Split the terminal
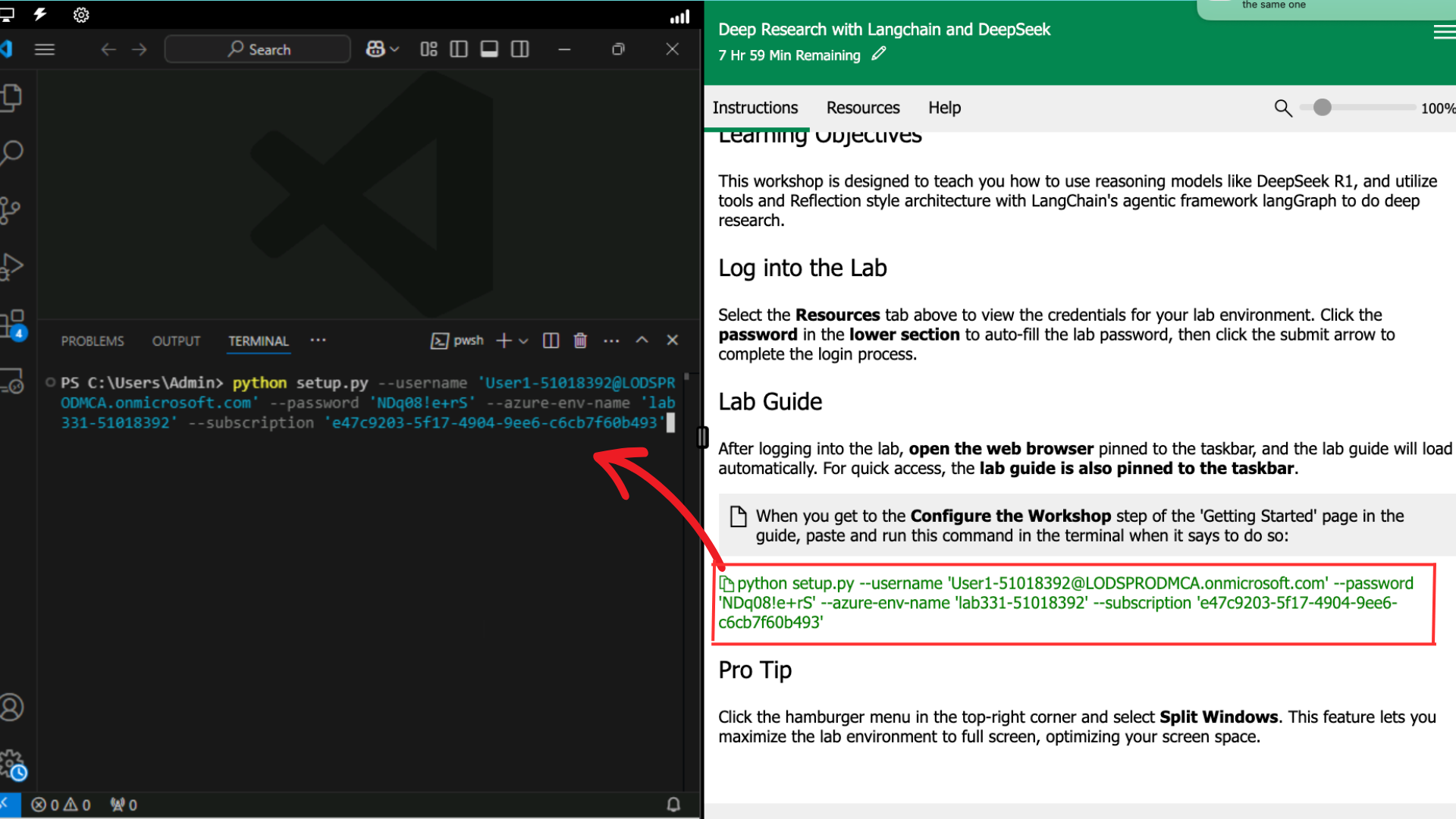 click(x=551, y=340)
